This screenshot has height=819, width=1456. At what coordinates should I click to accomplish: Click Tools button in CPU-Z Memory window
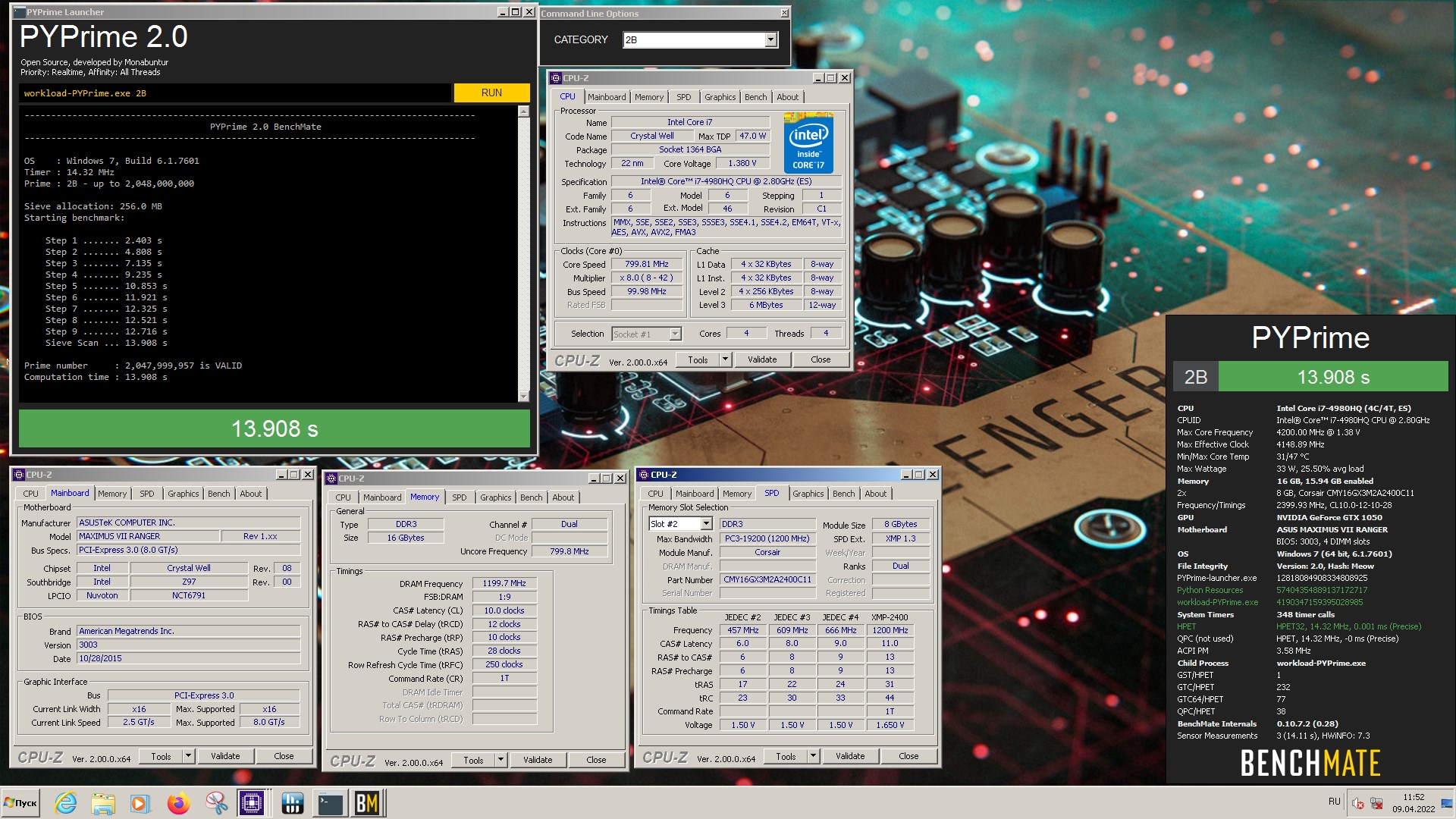pyautogui.click(x=473, y=760)
